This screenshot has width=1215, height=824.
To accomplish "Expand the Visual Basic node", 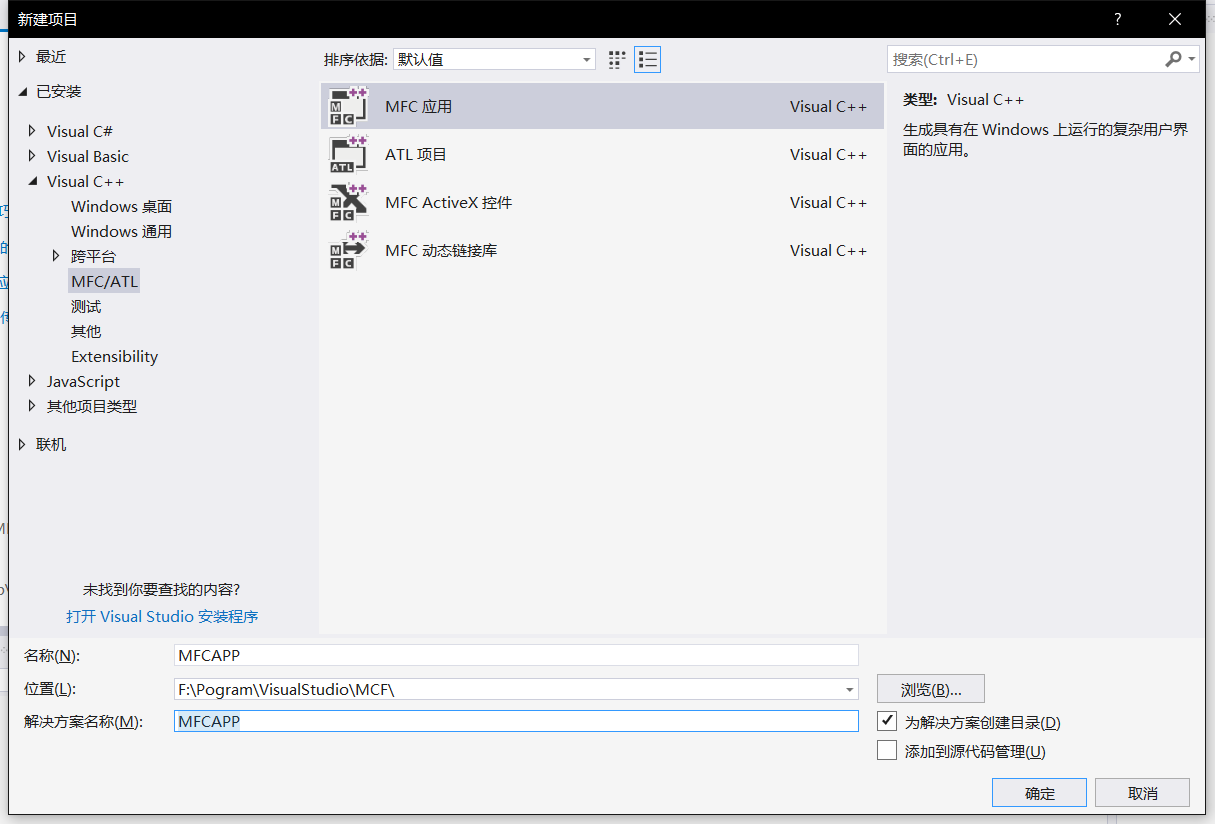I will click(x=33, y=156).
